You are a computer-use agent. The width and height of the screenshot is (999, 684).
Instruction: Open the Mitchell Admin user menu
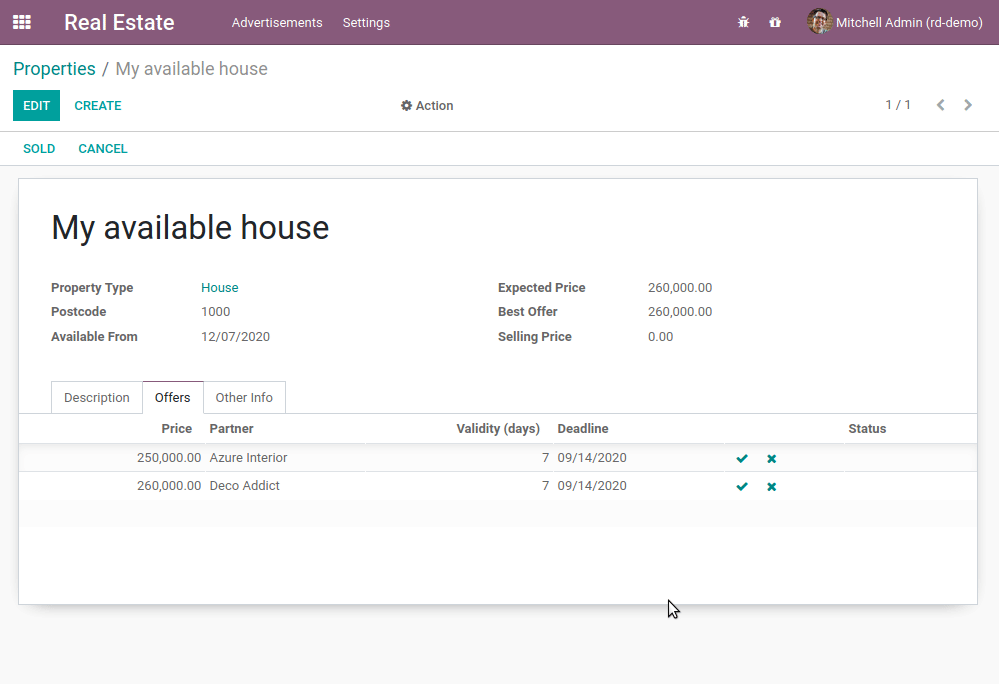point(896,22)
